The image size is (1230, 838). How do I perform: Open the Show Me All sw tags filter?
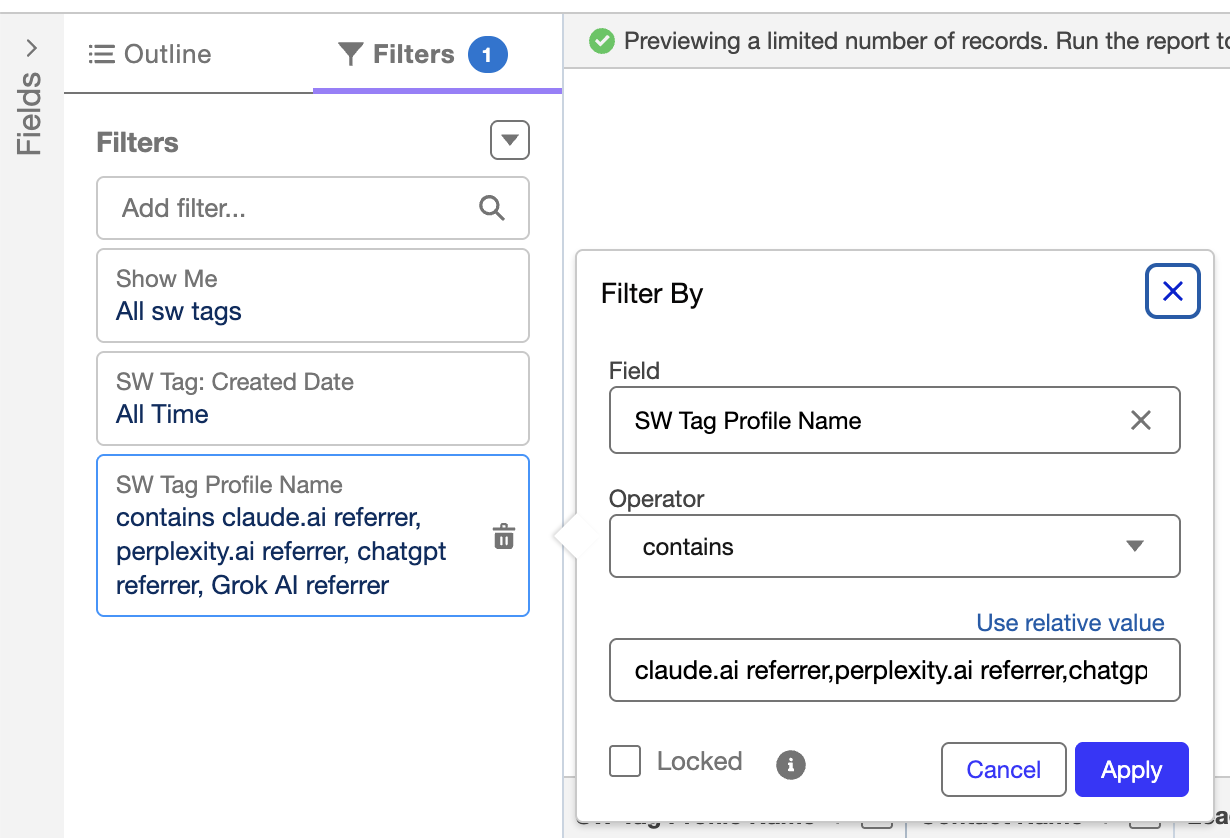click(313, 295)
